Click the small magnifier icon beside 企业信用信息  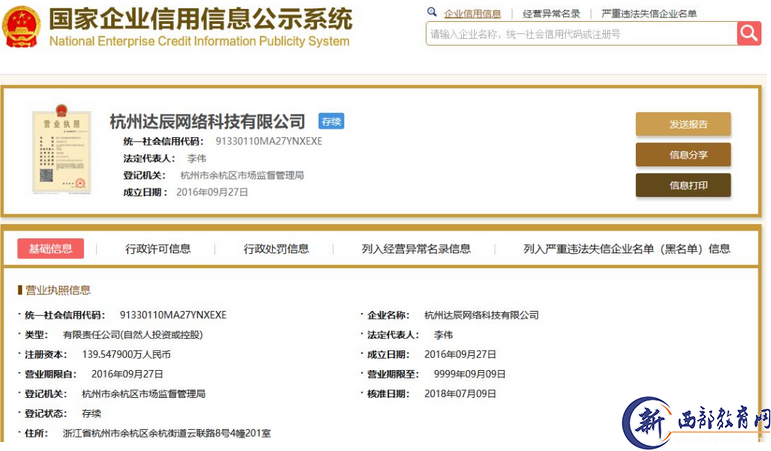(x=432, y=12)
